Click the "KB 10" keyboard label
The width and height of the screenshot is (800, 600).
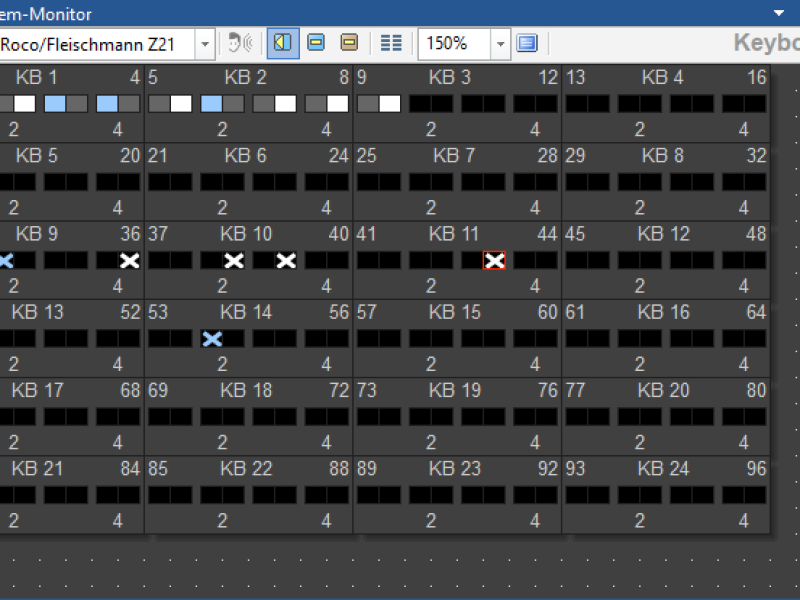coord(246,234)
